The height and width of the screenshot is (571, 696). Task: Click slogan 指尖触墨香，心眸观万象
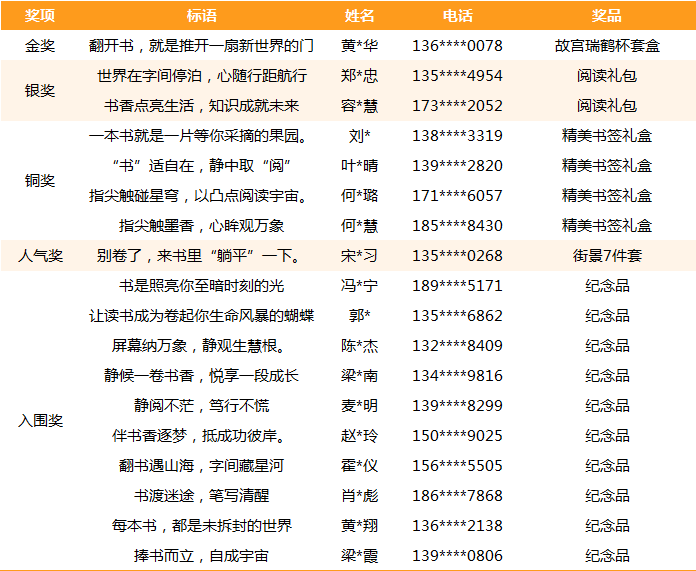click(202, 226)
